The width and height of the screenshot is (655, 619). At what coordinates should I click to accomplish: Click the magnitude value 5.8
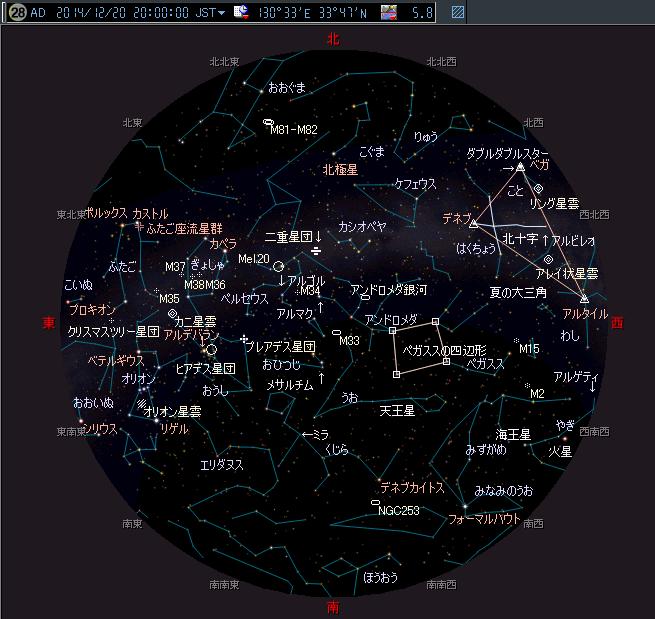(422, 13)
